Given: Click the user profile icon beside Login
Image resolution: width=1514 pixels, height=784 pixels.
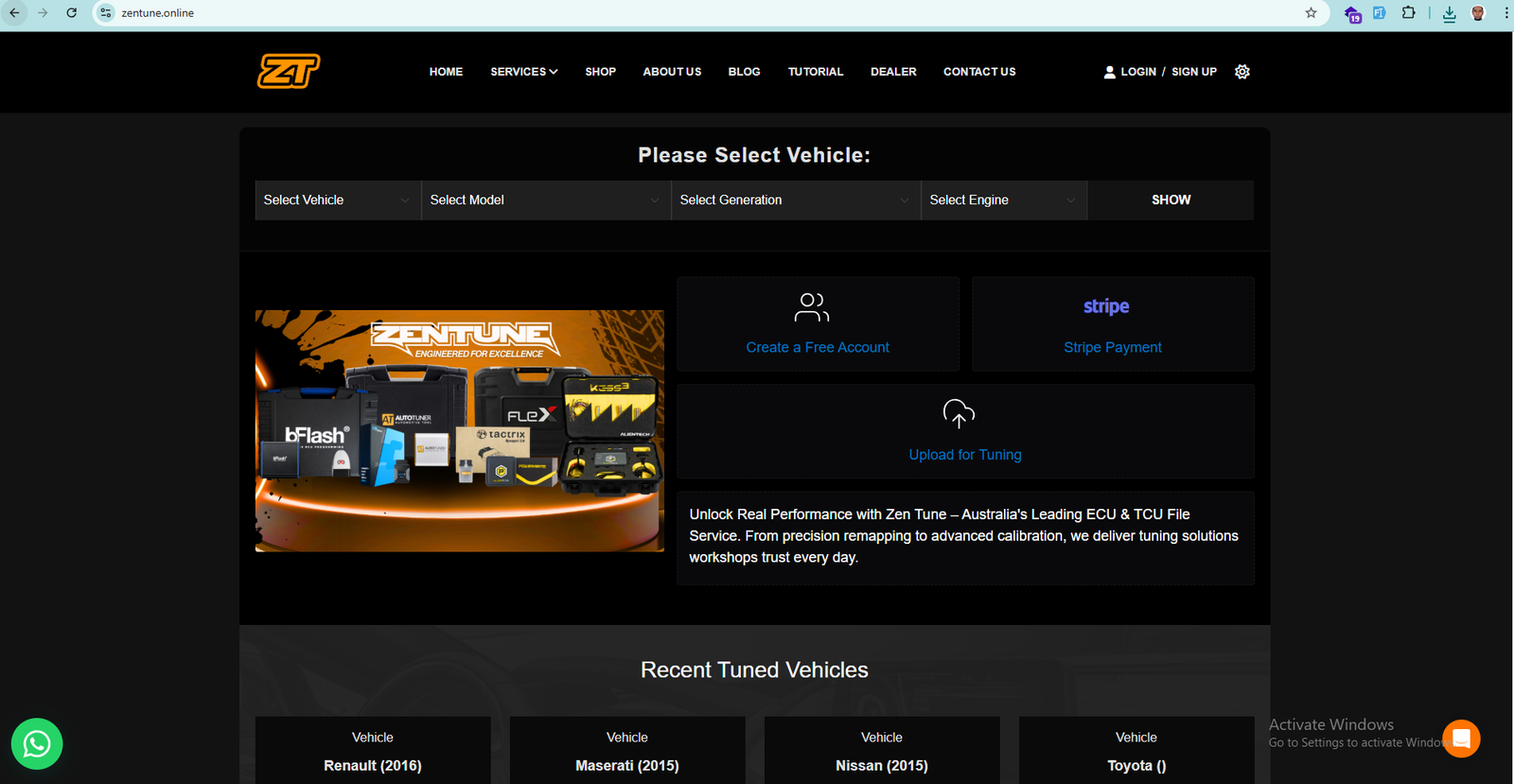Looking at the screenshot, I should [1110, 72].
